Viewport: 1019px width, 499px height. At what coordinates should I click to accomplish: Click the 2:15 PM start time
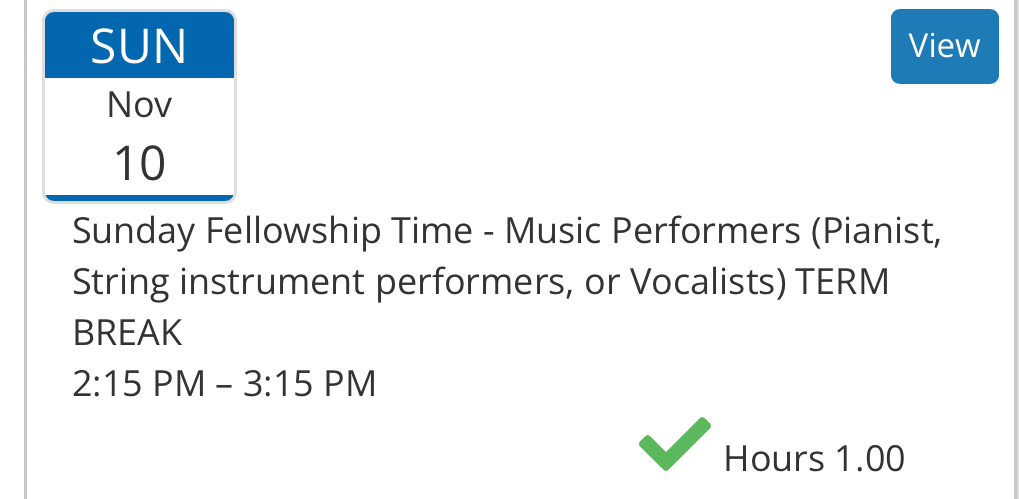(x=138, y=383)
